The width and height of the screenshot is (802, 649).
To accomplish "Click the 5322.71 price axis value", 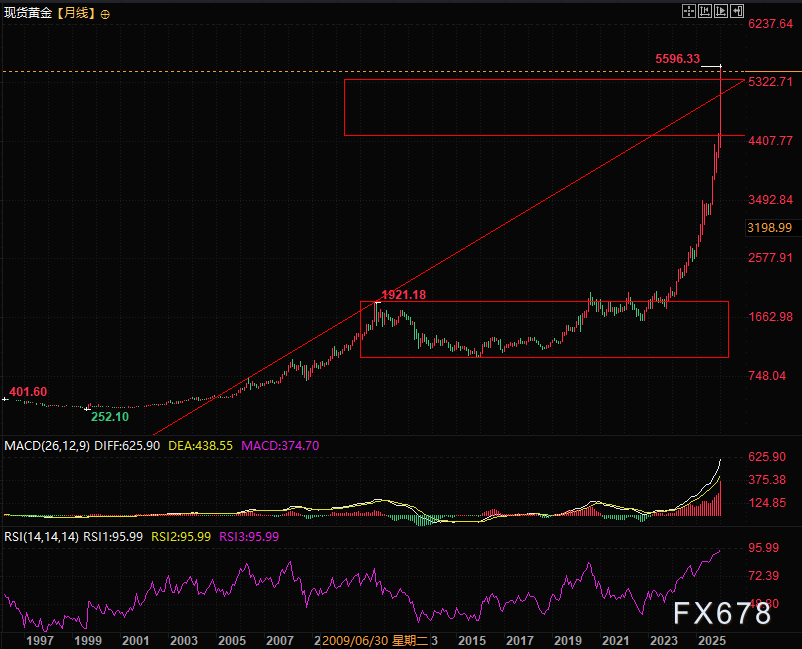I will (770, 82).
